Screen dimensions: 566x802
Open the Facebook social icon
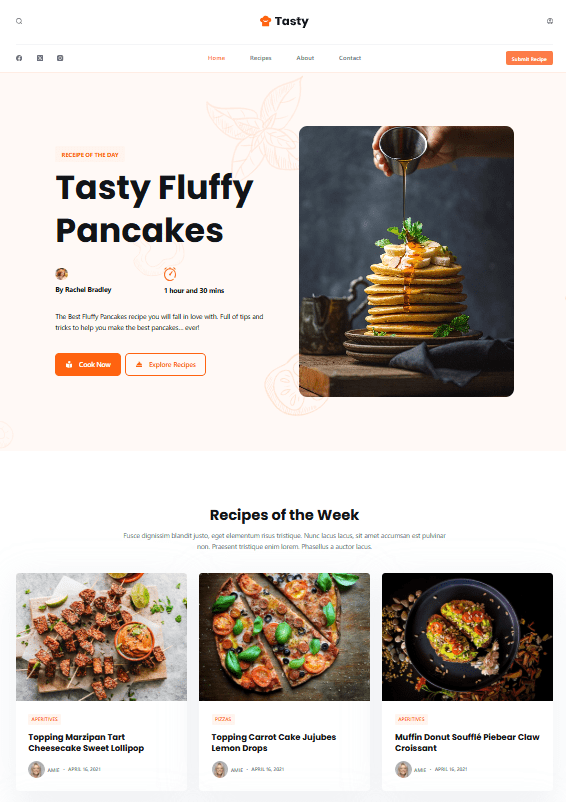(x=19, y=58)
